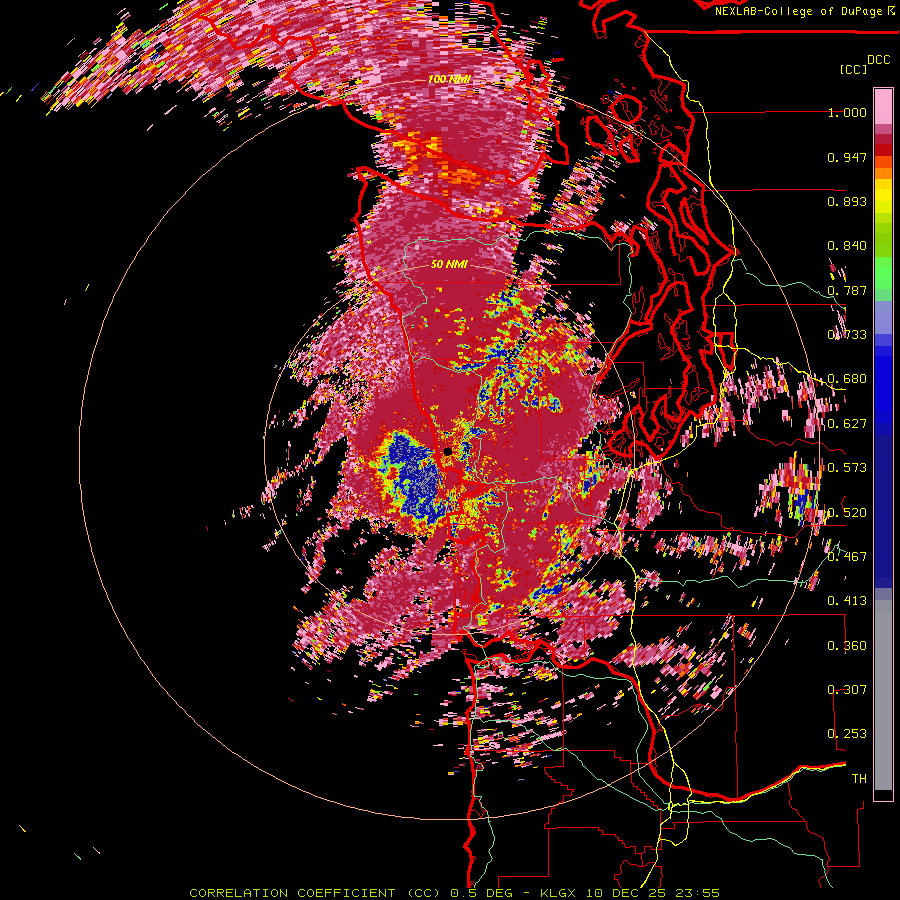
Task: Select the 0.360 legend value
Action: (847, 646)
